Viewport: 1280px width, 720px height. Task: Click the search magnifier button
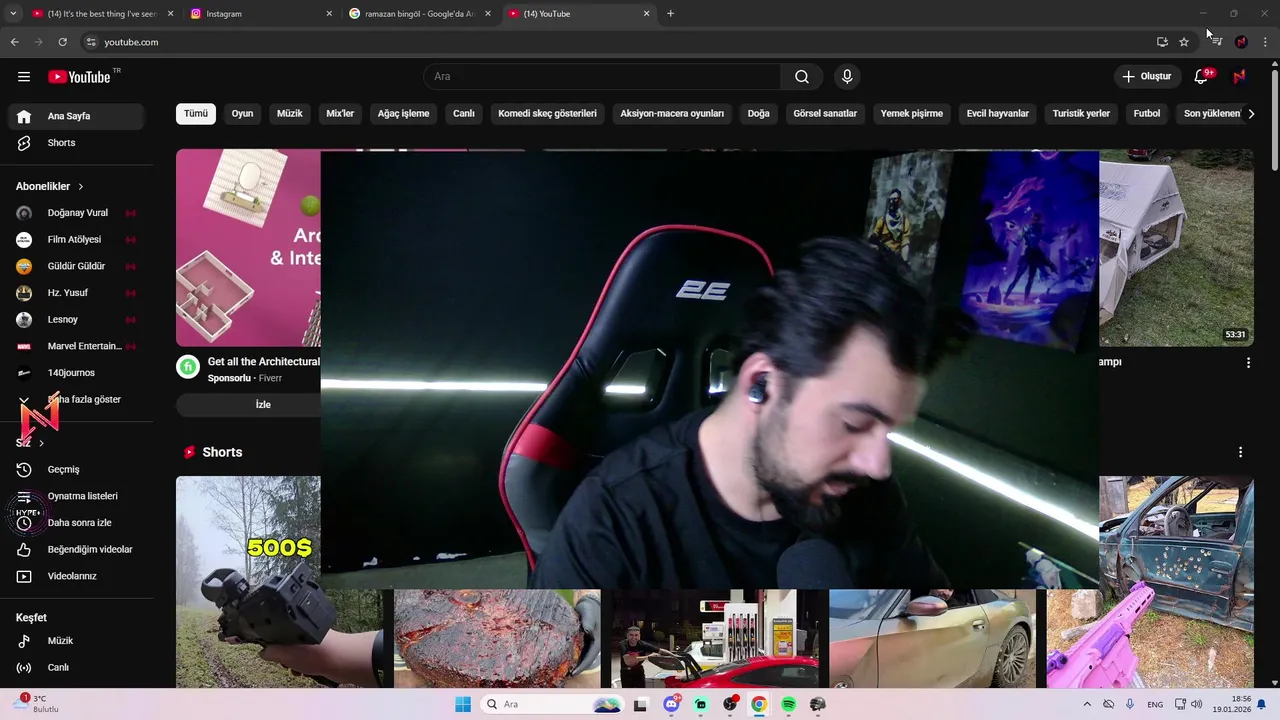tap(802, 77)
